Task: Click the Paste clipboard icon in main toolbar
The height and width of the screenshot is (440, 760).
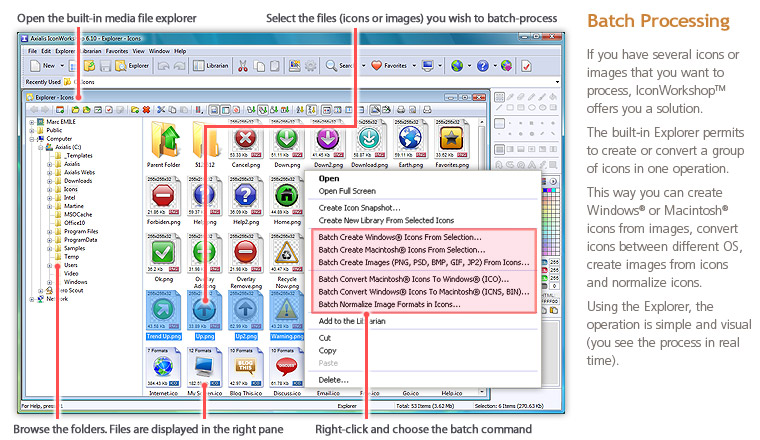Action: tap(275, 66)
